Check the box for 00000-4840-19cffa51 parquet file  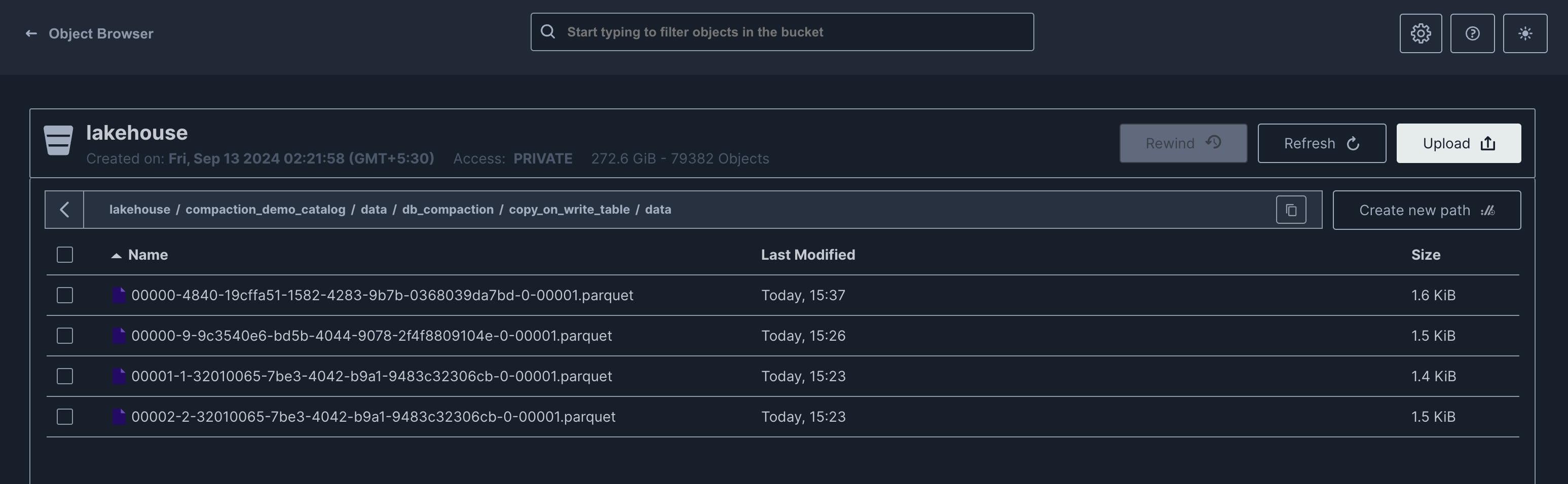click(64, 295)
